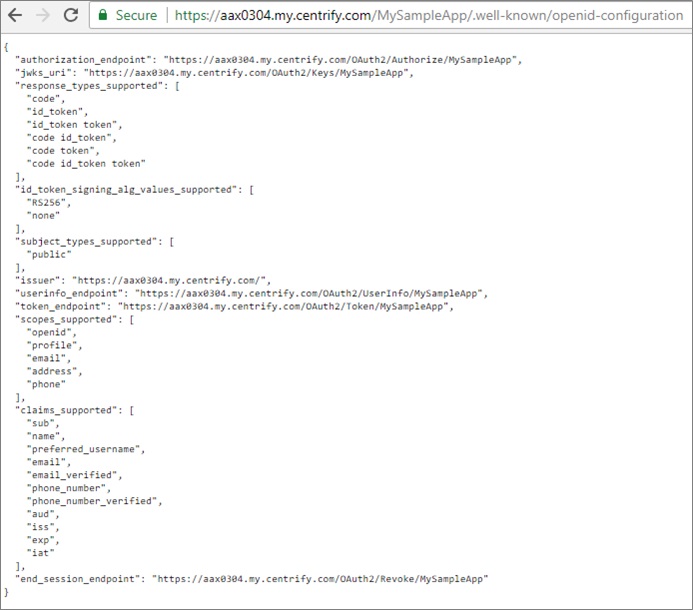
Task: Click the Secure label in address bar
Action: pyautogui.click(x=136, y=15)
